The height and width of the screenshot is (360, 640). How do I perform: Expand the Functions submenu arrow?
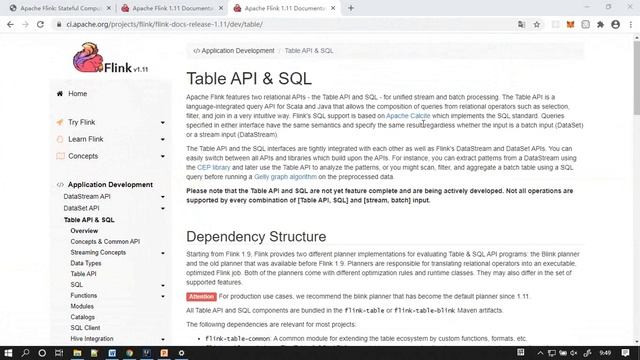click(162, 296)
